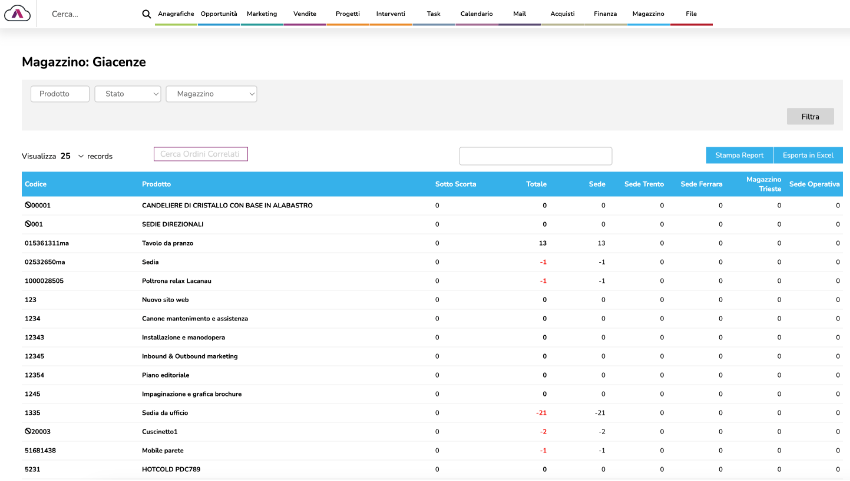
Task: Click the blocked icon beside code 001
Action: [x=28, y=224]
